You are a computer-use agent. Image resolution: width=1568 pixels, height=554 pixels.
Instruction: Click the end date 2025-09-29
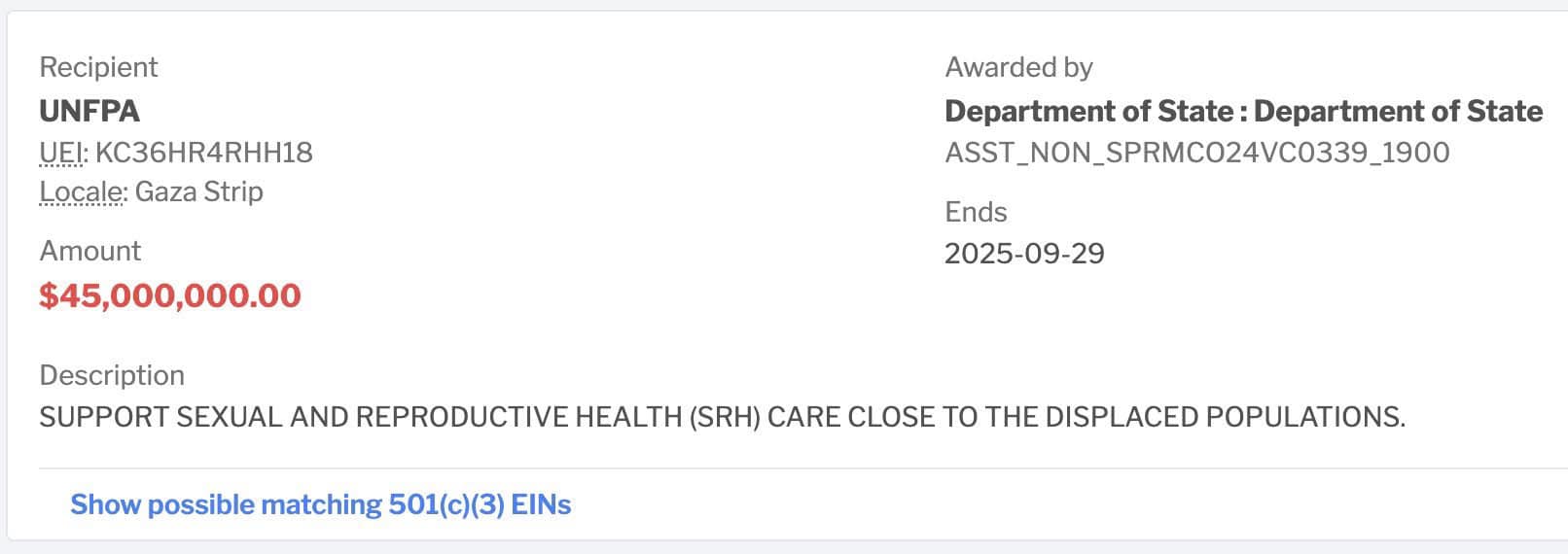[1024, 254]
